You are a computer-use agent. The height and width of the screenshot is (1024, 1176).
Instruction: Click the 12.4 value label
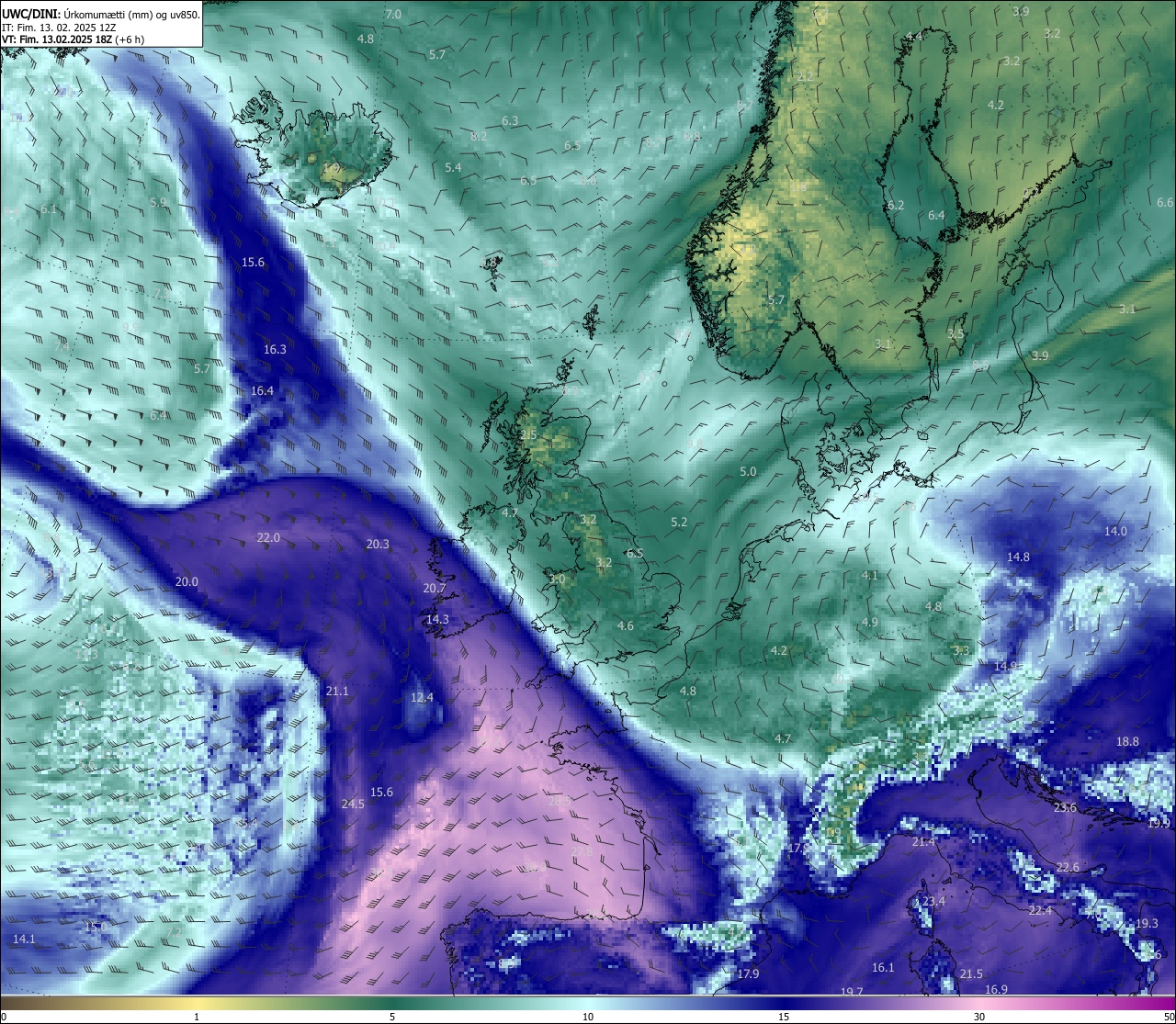tap(422, 697)
